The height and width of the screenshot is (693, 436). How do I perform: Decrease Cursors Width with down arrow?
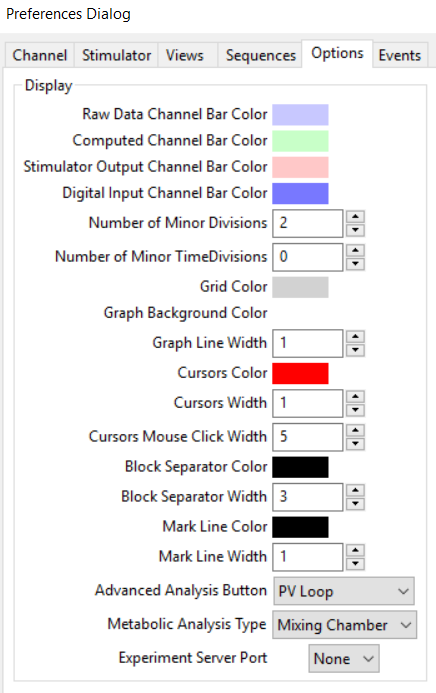355,410
